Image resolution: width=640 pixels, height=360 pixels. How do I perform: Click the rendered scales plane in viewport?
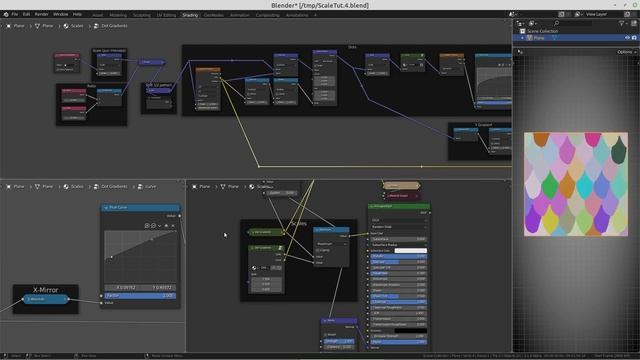576,184
